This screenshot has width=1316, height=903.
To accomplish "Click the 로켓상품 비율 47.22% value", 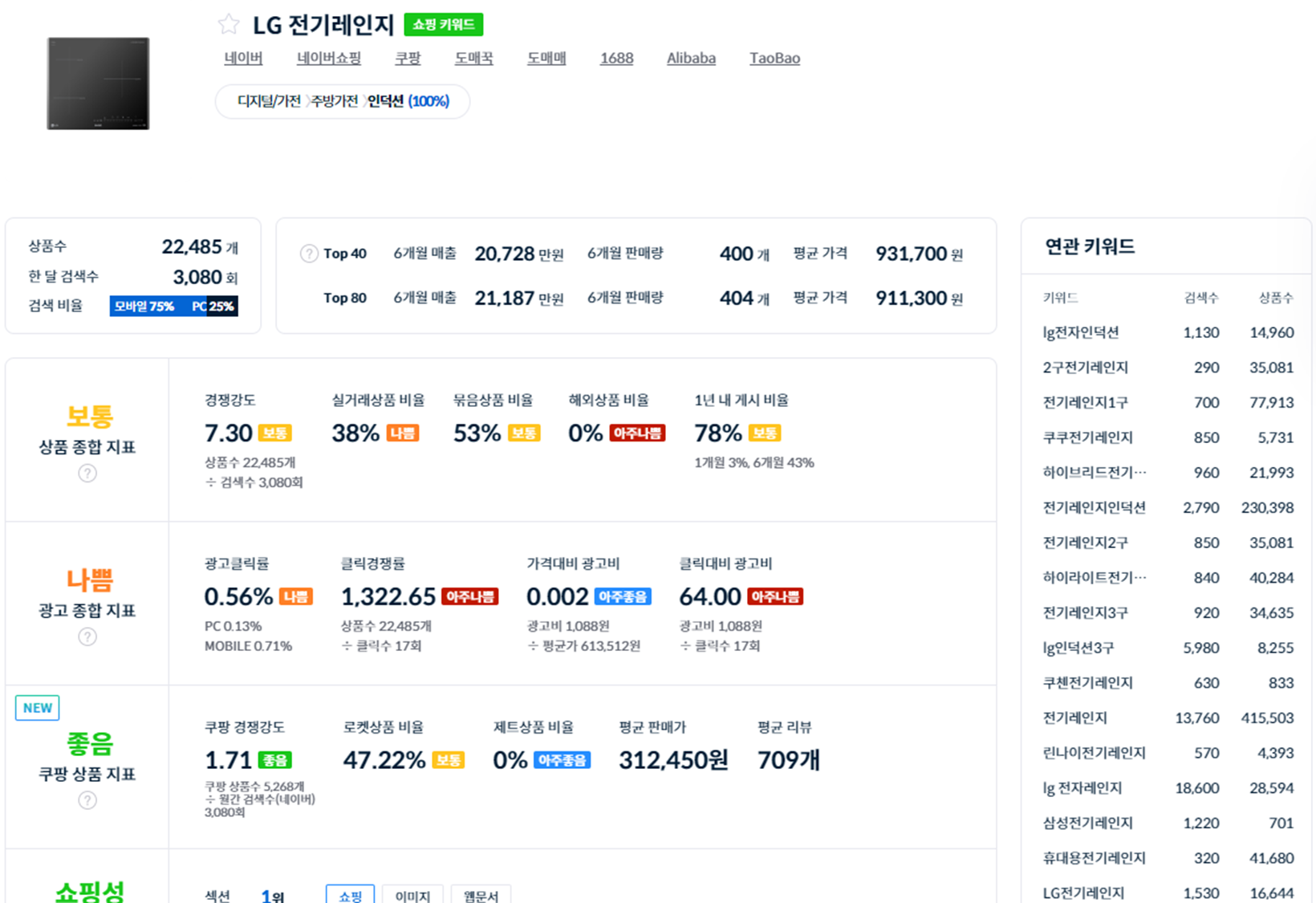I will [x=384, y=760].
